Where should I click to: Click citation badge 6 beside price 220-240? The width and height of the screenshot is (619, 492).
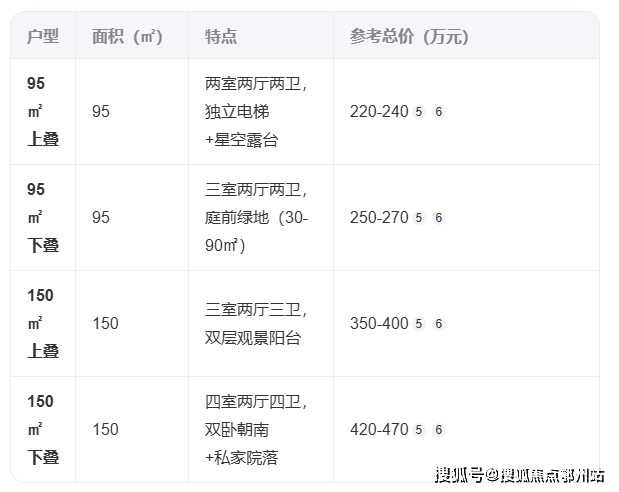438,112
